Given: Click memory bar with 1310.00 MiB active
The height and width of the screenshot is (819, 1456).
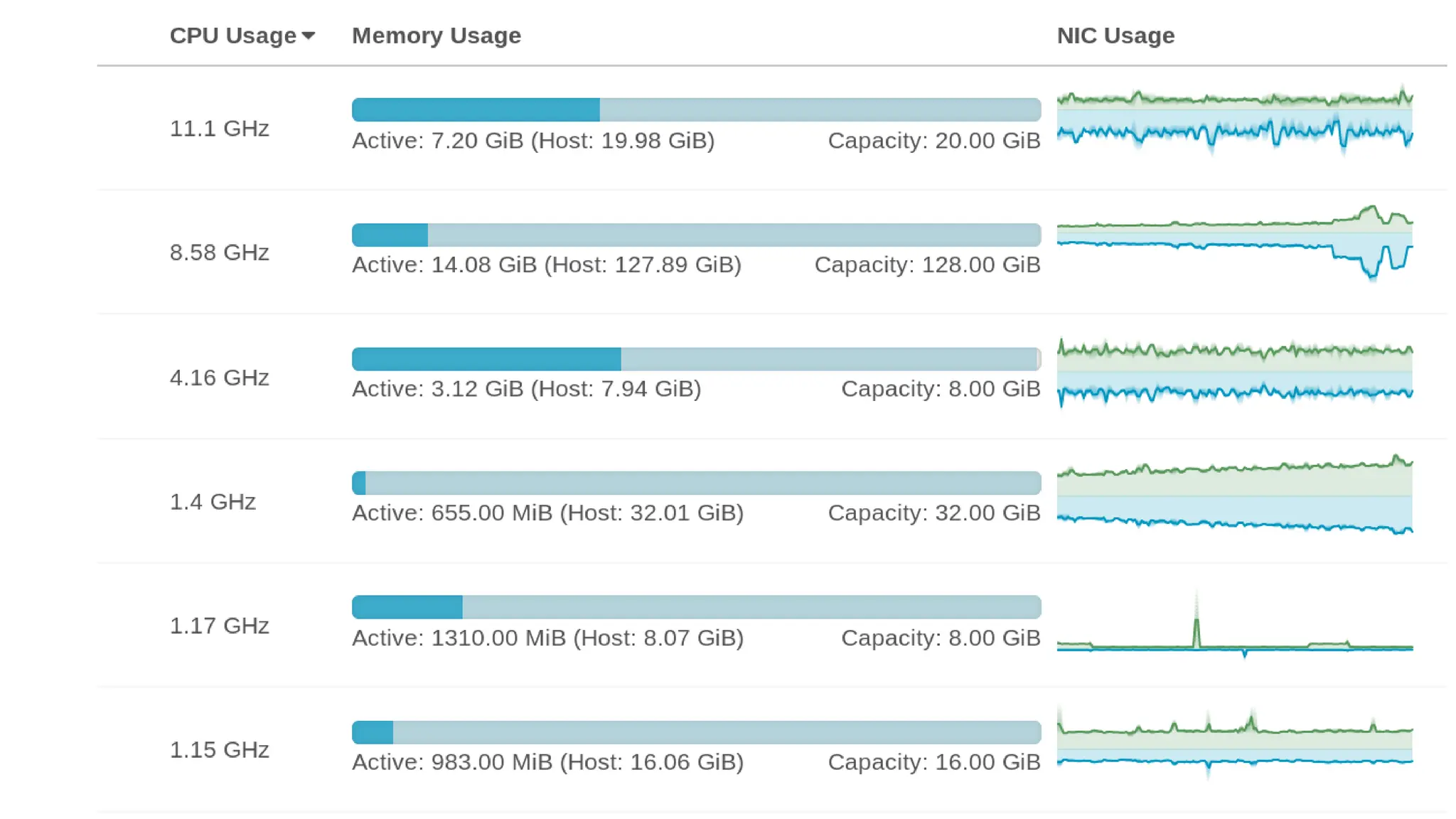Looking at the screenshot, I should [696, 607].
